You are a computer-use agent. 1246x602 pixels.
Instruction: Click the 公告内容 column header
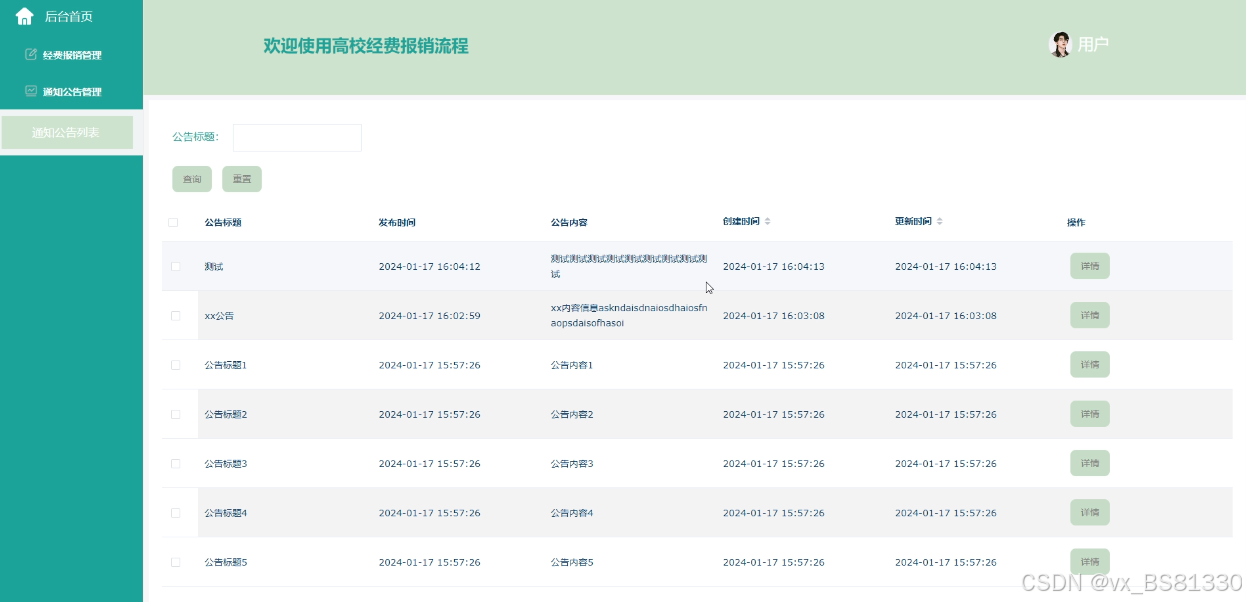click(569, 222)
